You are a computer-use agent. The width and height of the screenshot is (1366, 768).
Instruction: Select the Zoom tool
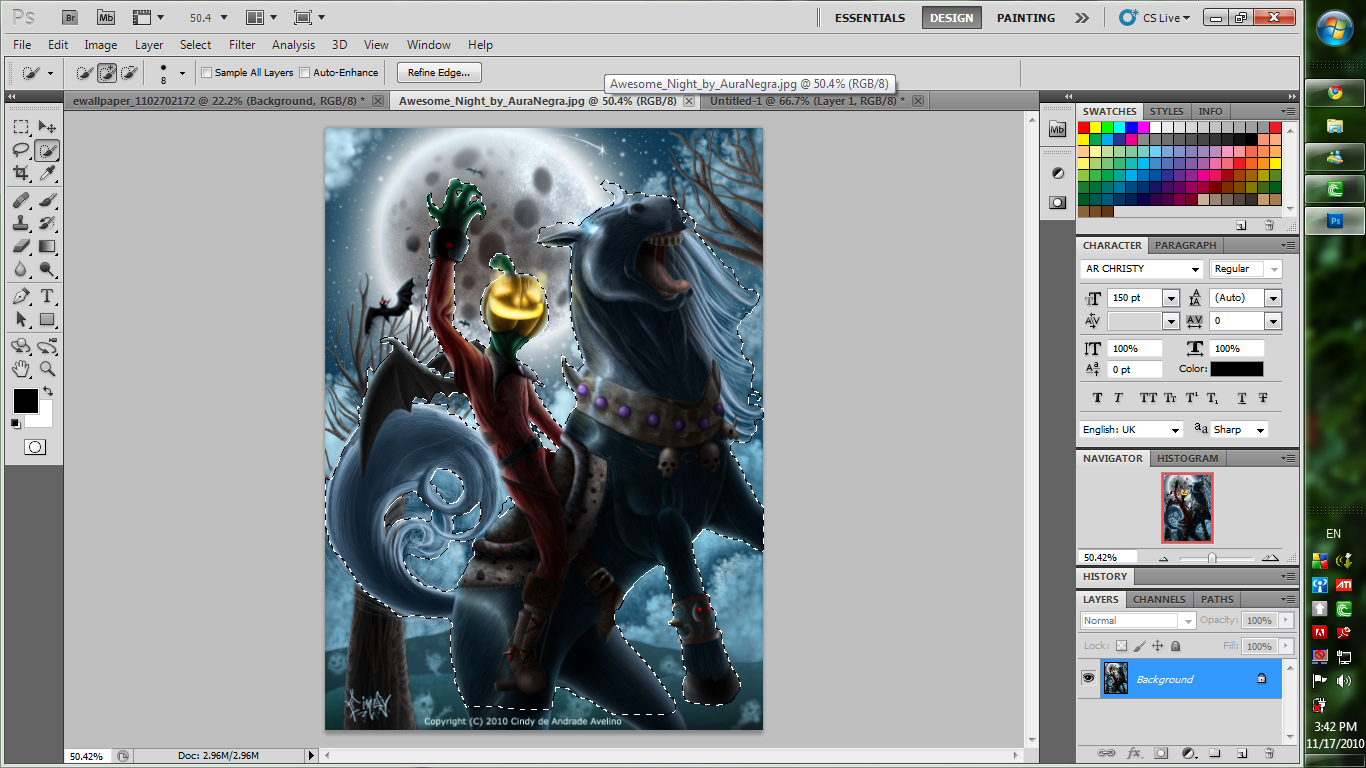(x=47, y=369)
